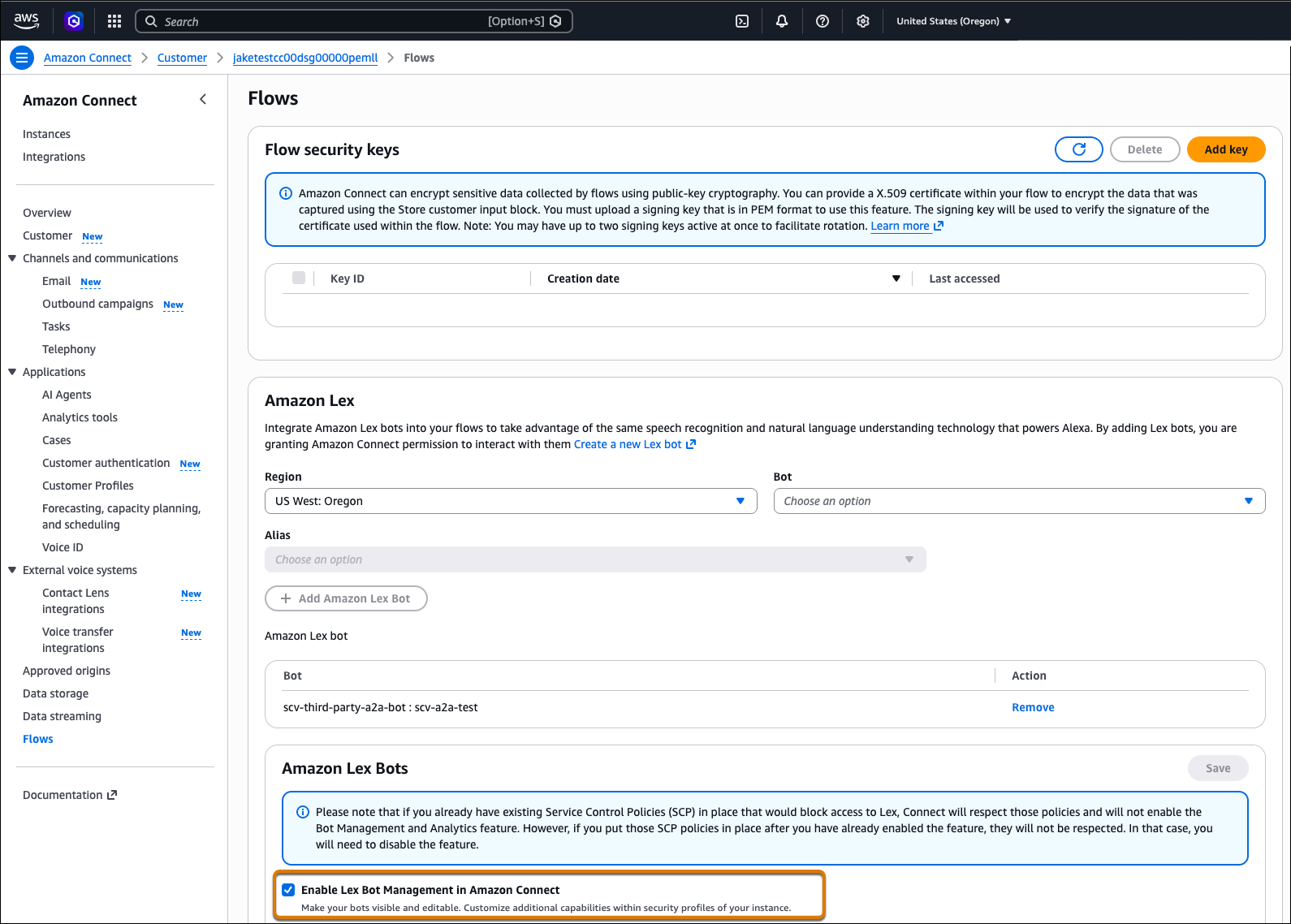1291x924 pixels.
Task: Open the Learn more link
Action: point(907,226)
